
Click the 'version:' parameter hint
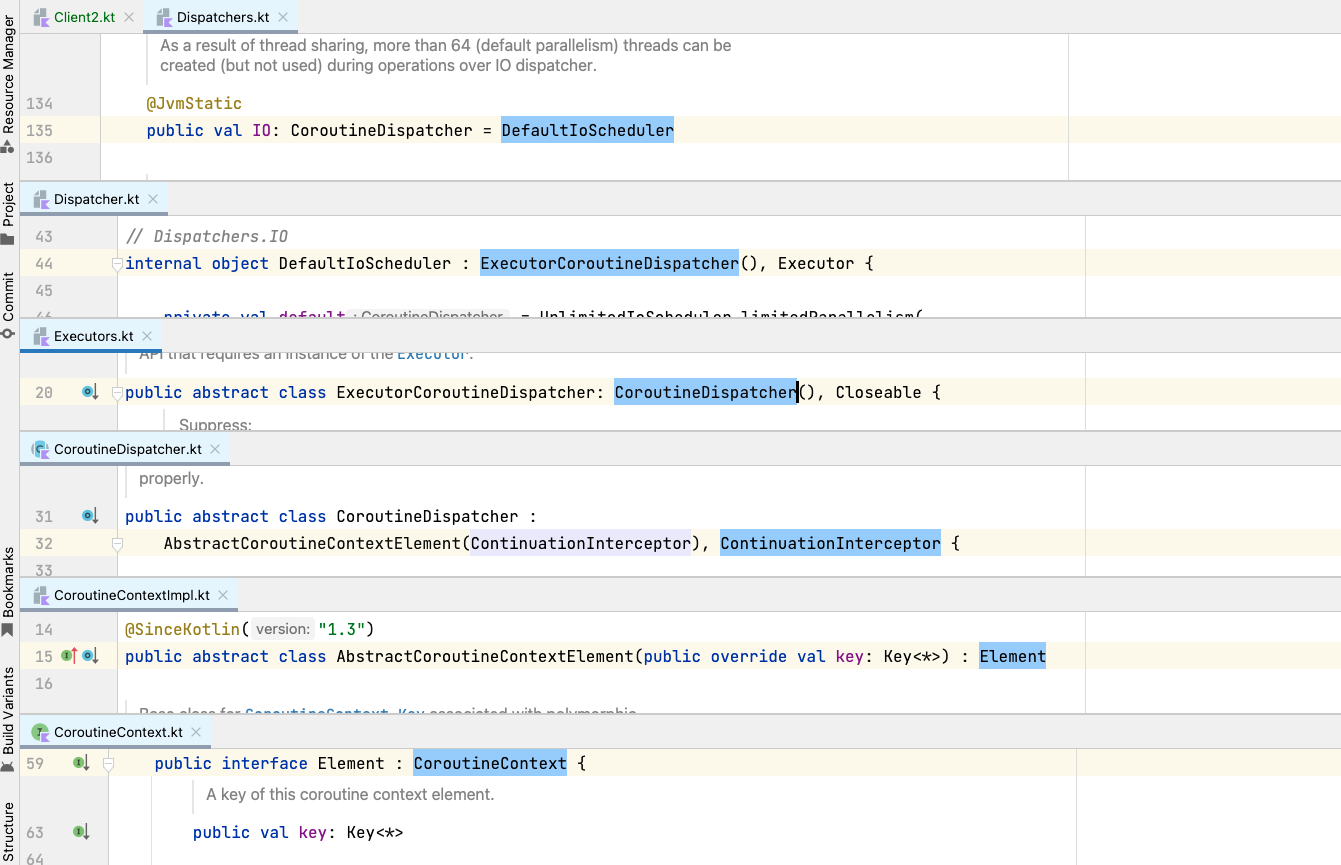coord(283,629)
